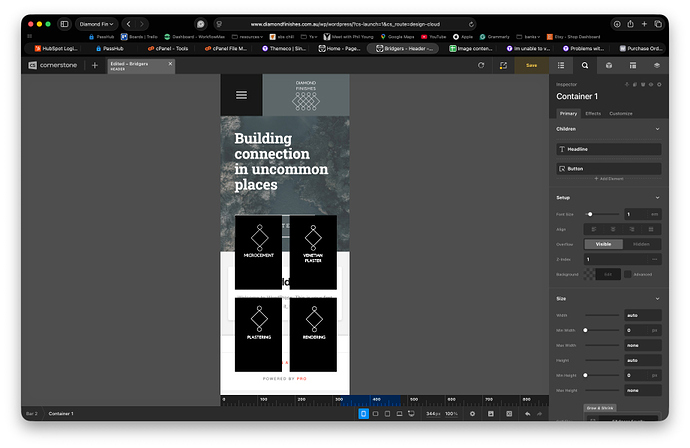Switch to the Customize tab
This screenshot has width=690, height=448.
[x=621, y=113]
